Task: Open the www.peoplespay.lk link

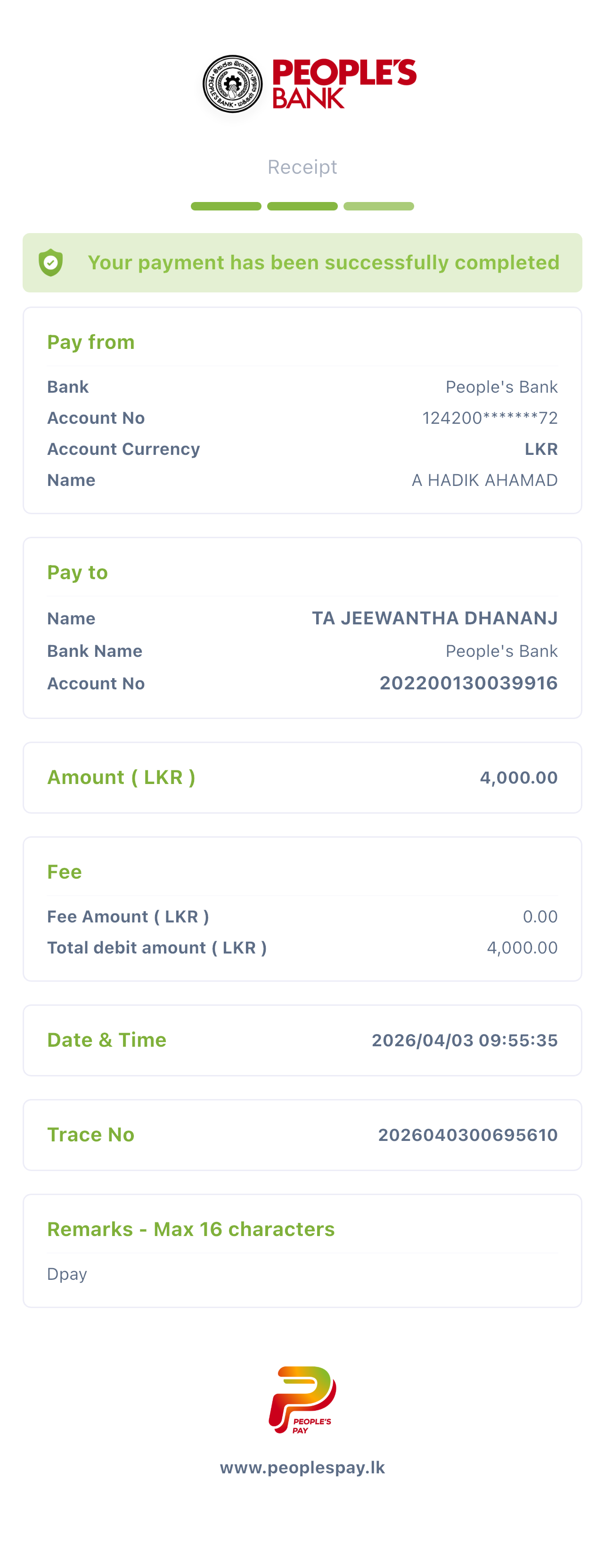Action: coord(302,1468)
